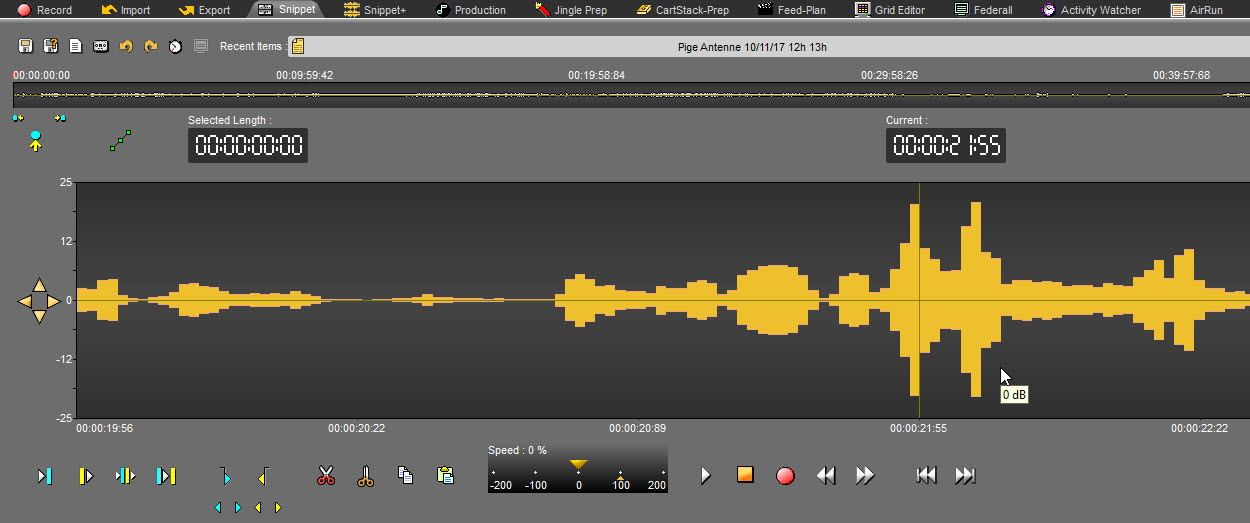Click the copy documents icon
This screenshot has height=523, width=1250.
coord(405,476)
